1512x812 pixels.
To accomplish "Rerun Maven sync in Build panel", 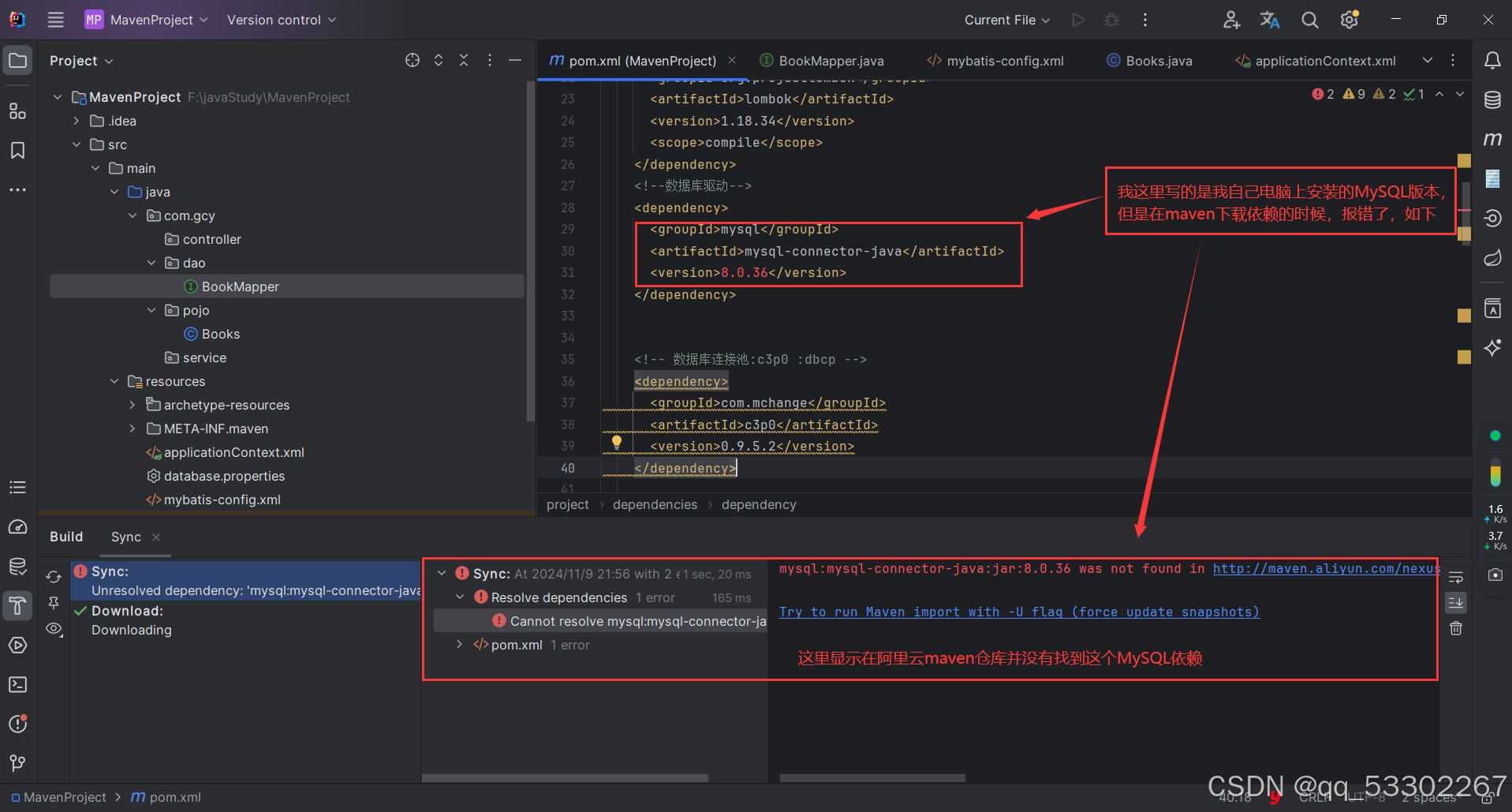I will tap(54, 577).
